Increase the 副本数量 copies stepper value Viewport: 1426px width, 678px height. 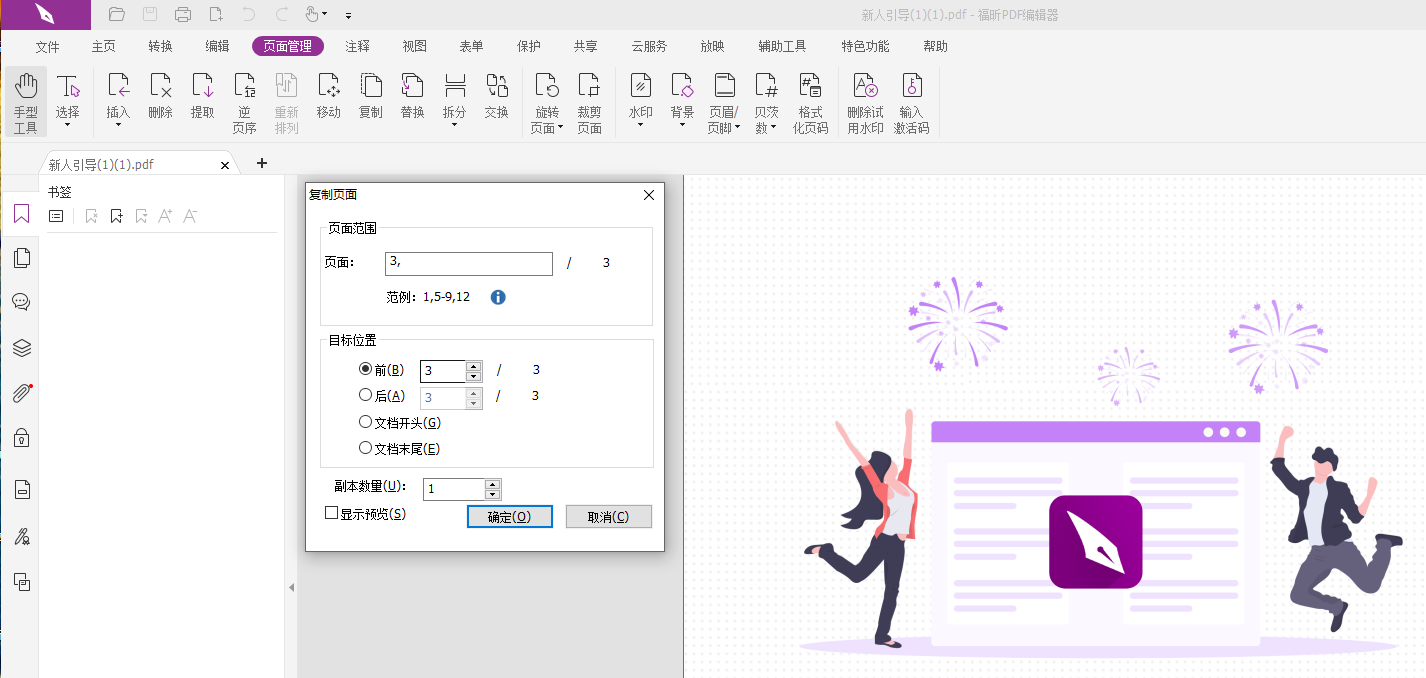click(492, 484)
